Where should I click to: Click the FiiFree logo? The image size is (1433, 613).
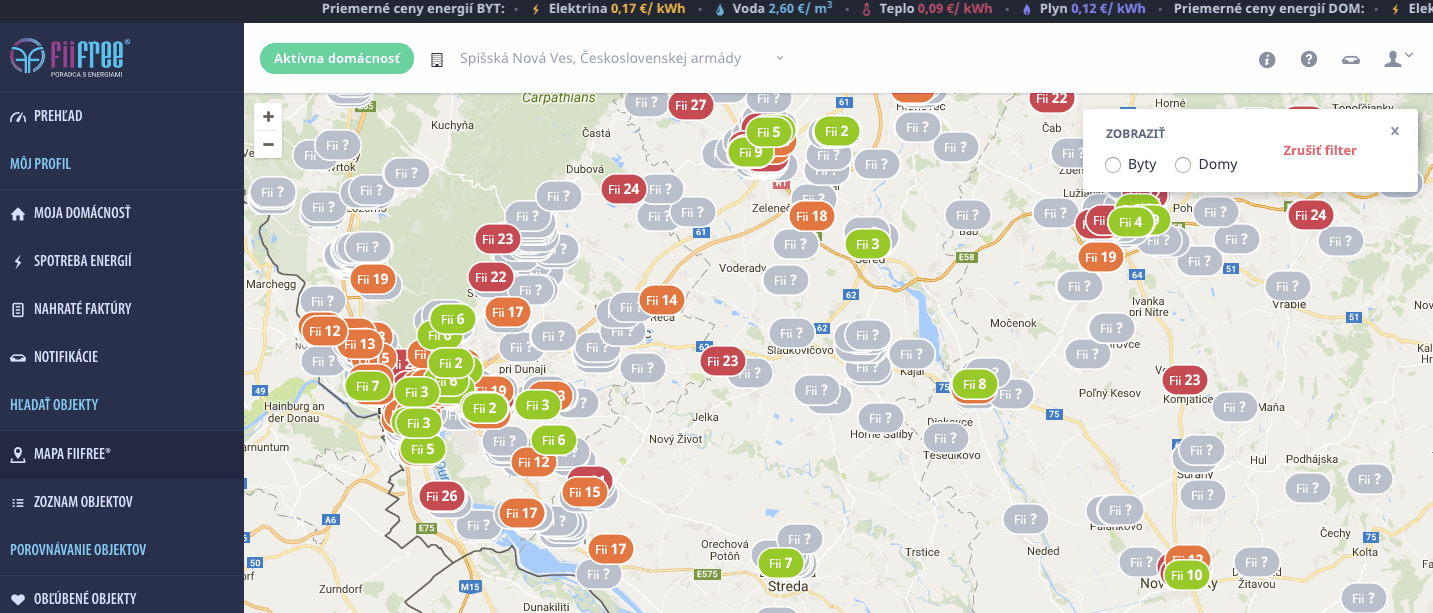70,57
